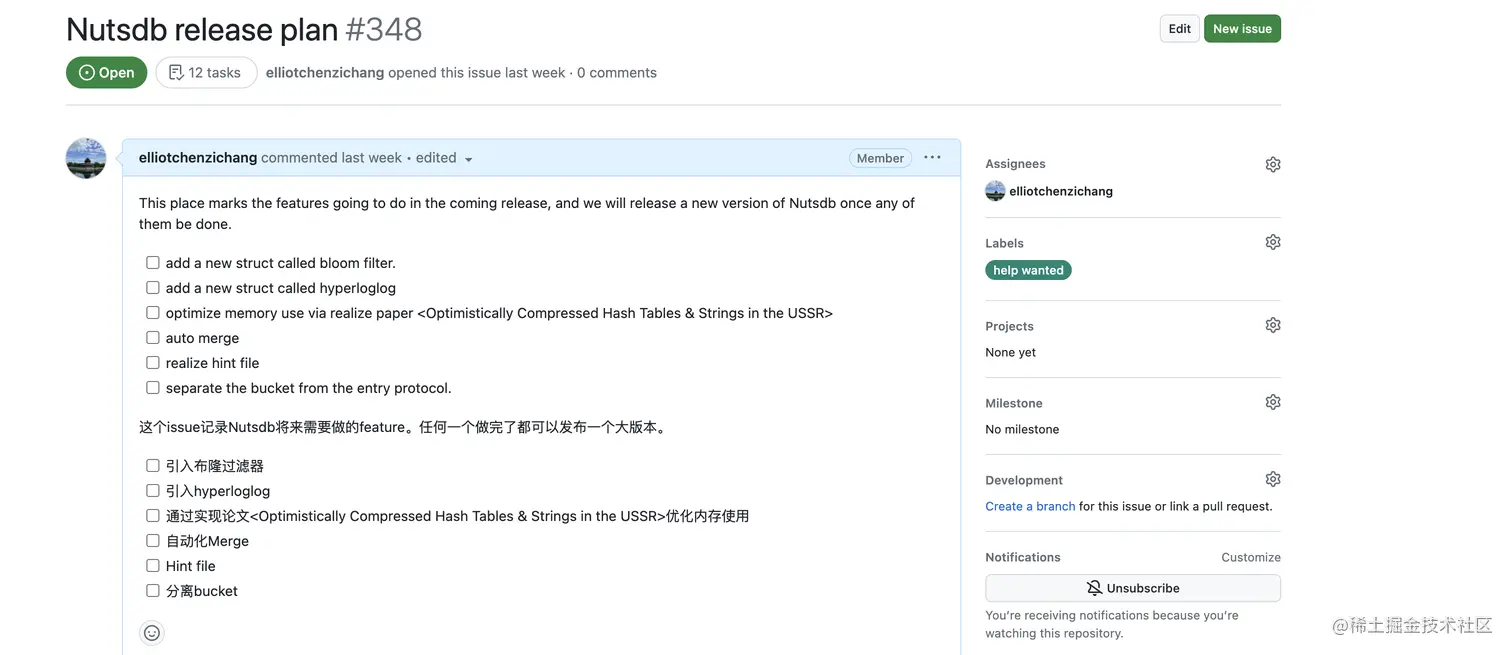Click the Milestone sidebar heading
Screen dimensions: 1512x655
coord(1014,403)
